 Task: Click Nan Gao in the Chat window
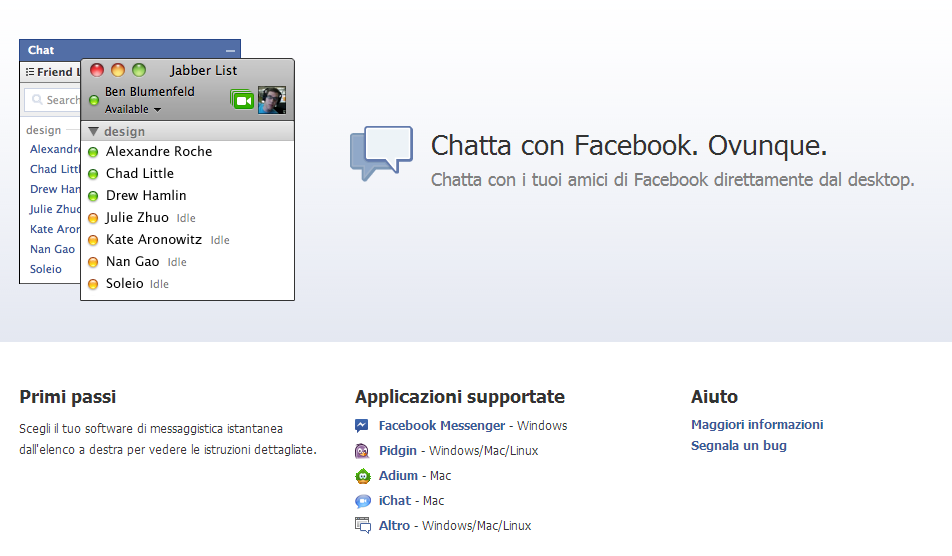(x=52, y=249)
